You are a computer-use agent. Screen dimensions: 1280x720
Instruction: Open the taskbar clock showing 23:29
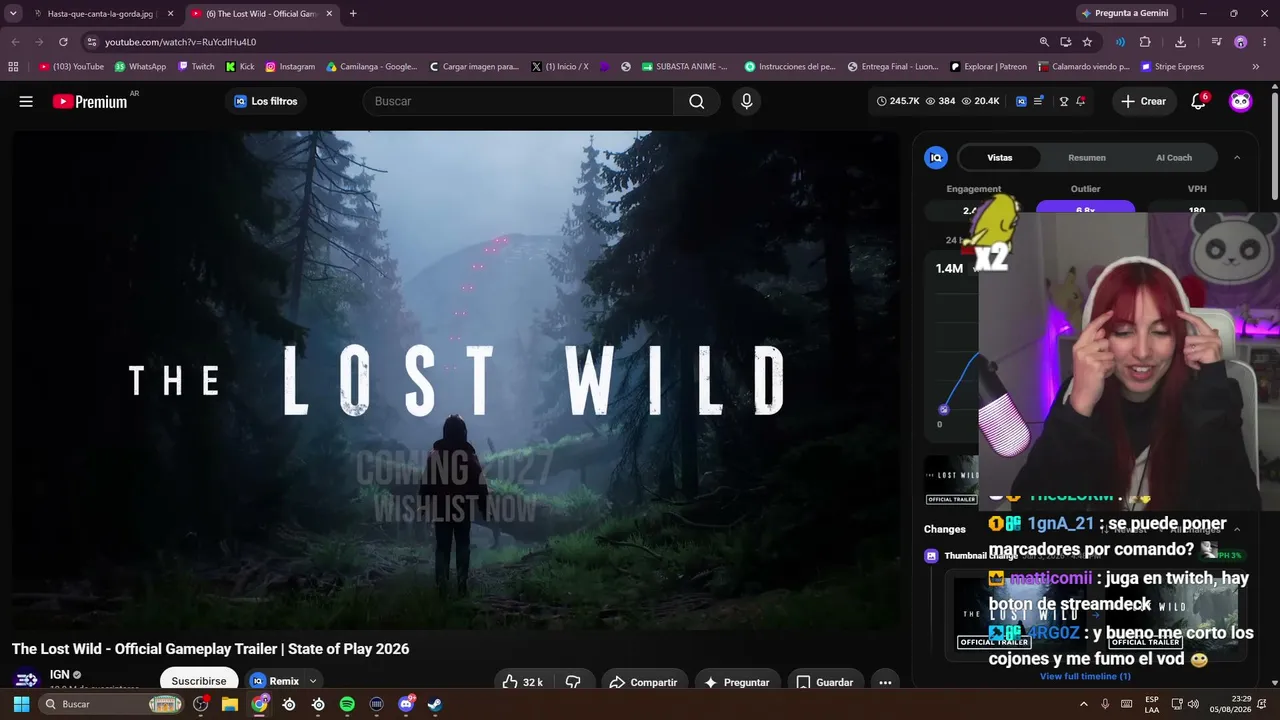point(1232,704)
